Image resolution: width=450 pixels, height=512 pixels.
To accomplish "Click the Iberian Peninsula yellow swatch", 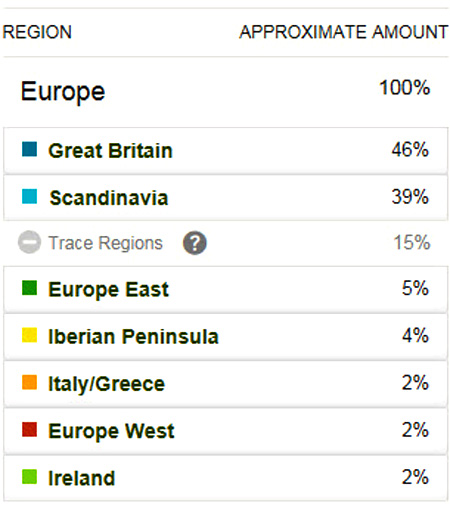I will click(x=29, y=335).
